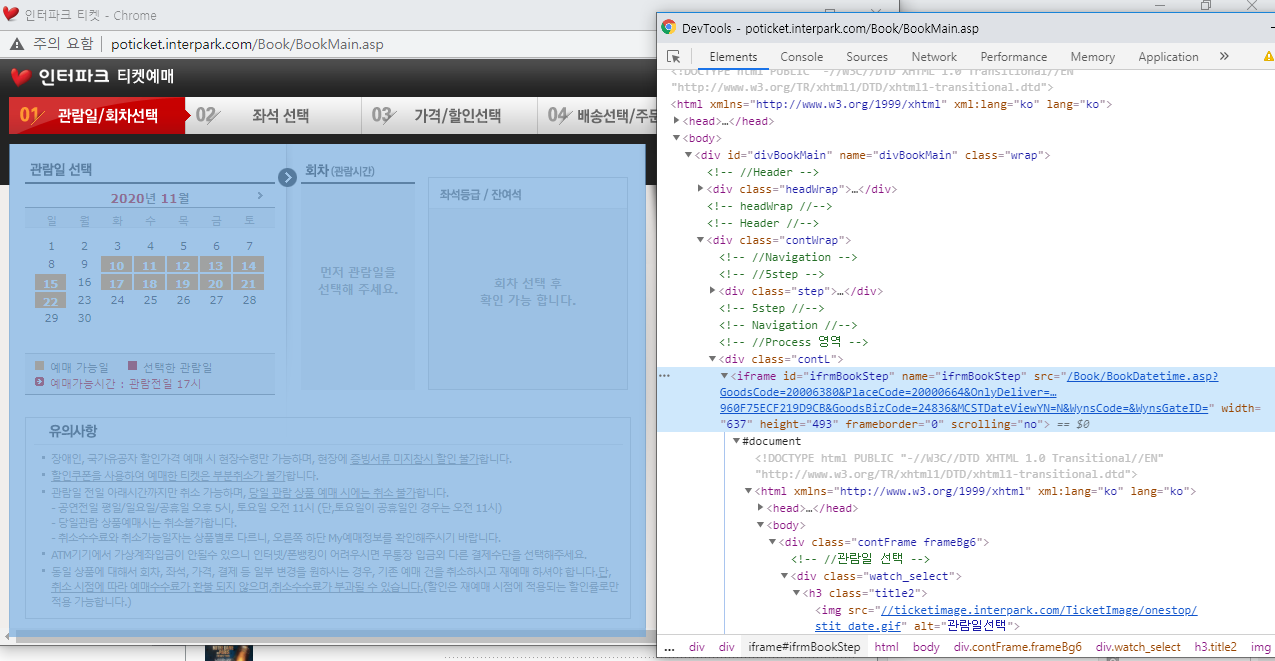Screen dimensions: 1275x661
Task: Pick available date 10 in calendar
Action: [x=117, y=265]
